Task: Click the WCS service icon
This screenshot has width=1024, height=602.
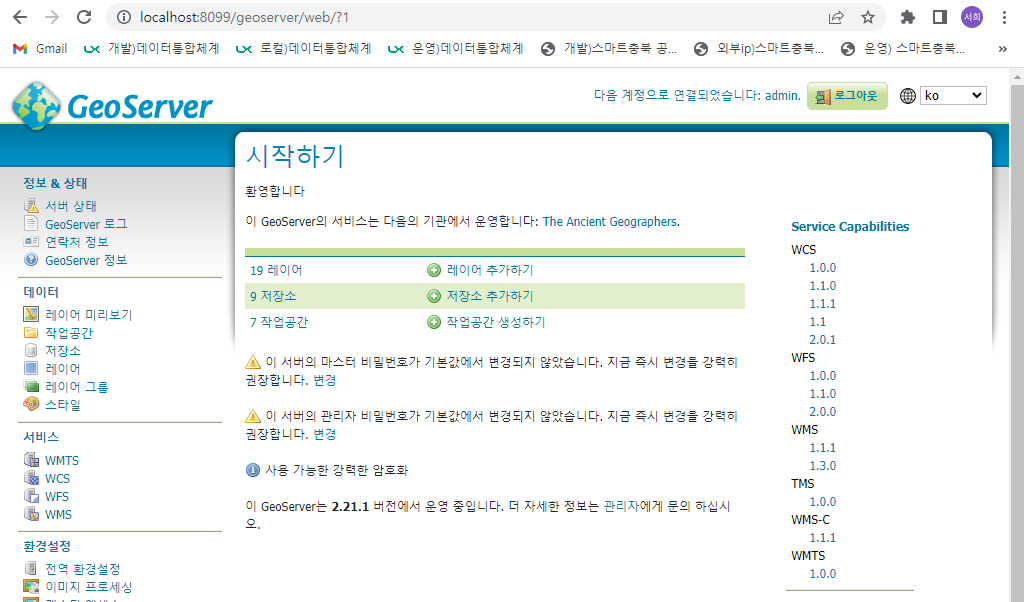Action: (x=31, y=478)
